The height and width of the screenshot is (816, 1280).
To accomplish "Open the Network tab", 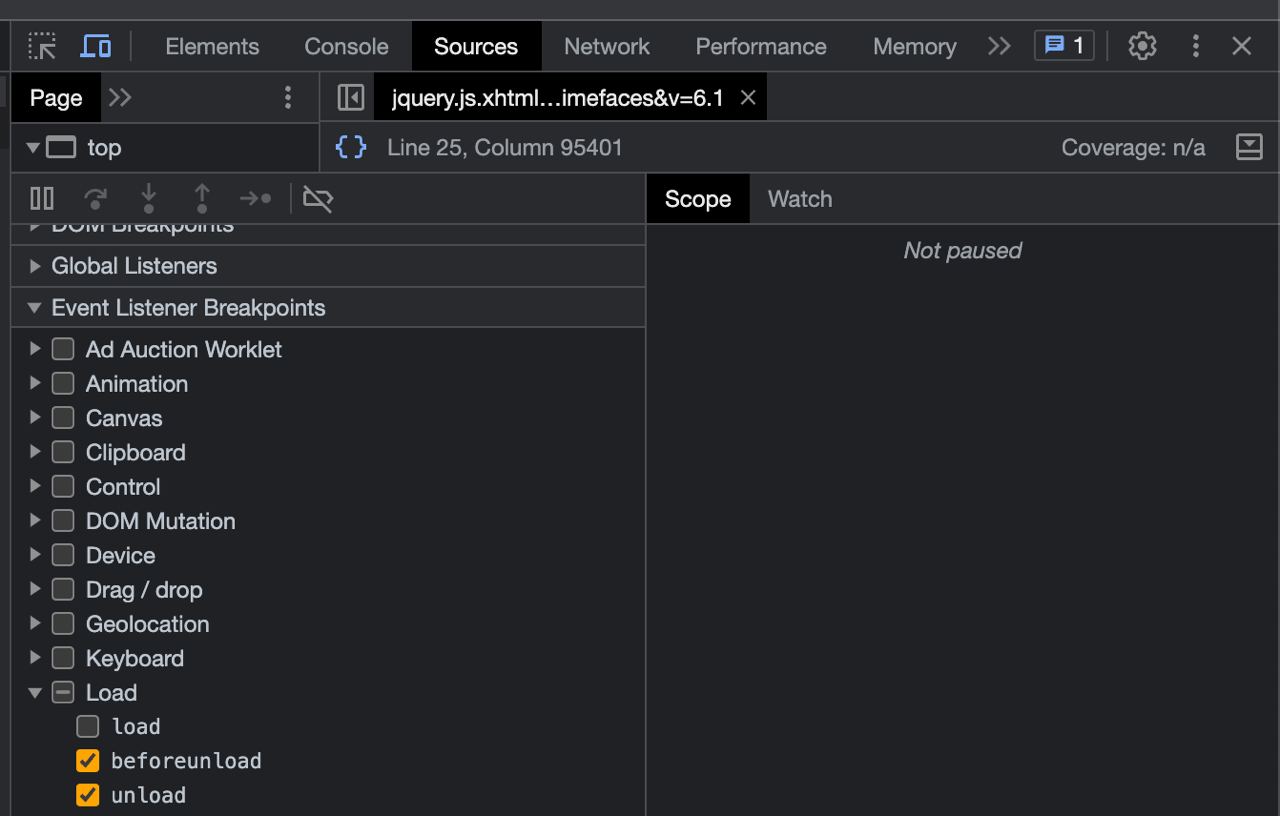I will pyautogui.click(x=607, y=46).
